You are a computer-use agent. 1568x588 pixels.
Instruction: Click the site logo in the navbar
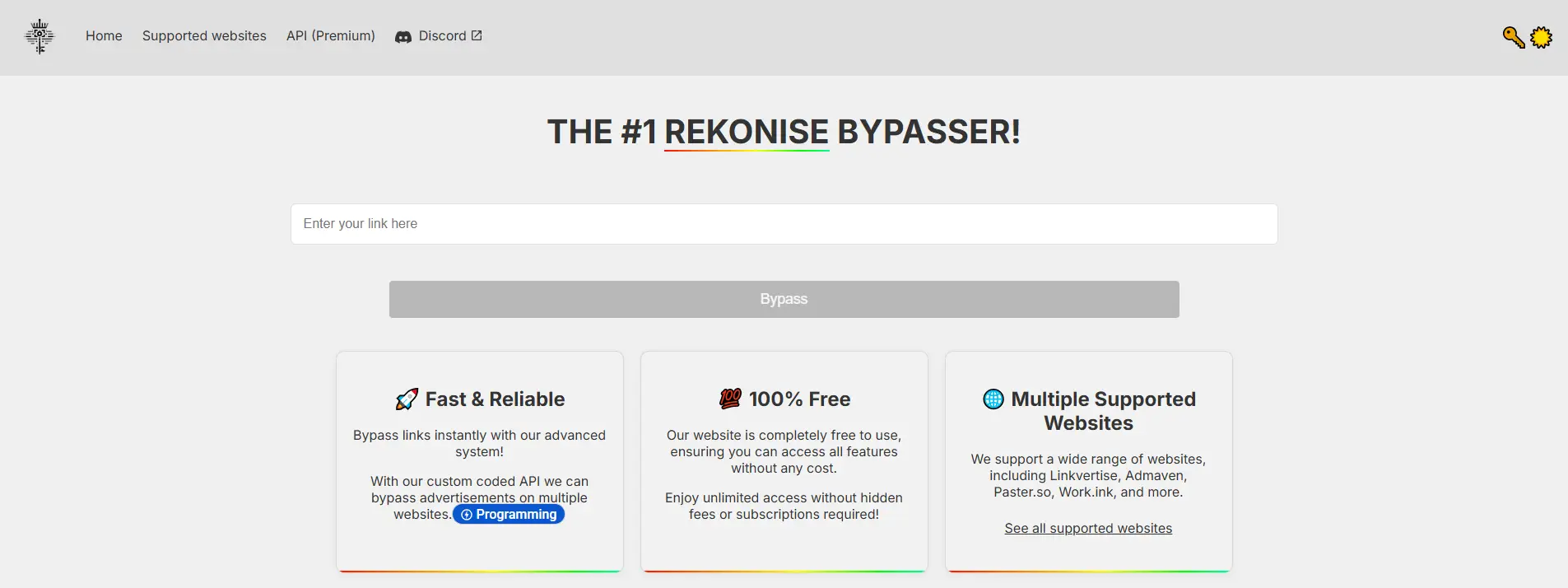pos(40,36)
